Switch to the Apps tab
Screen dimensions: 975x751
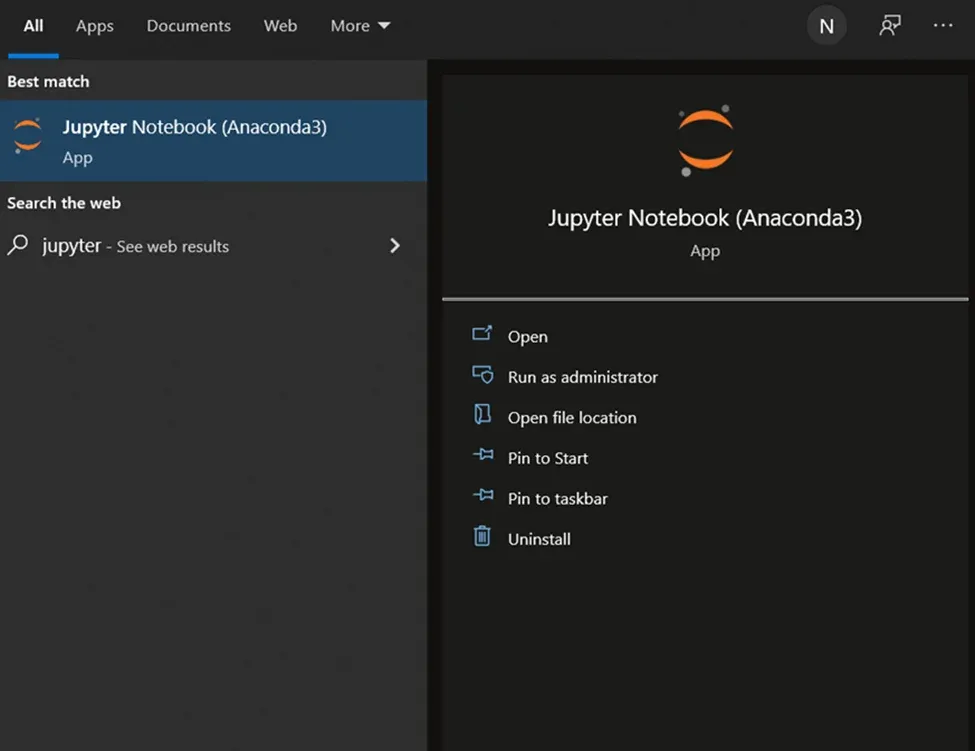[95, 26]
